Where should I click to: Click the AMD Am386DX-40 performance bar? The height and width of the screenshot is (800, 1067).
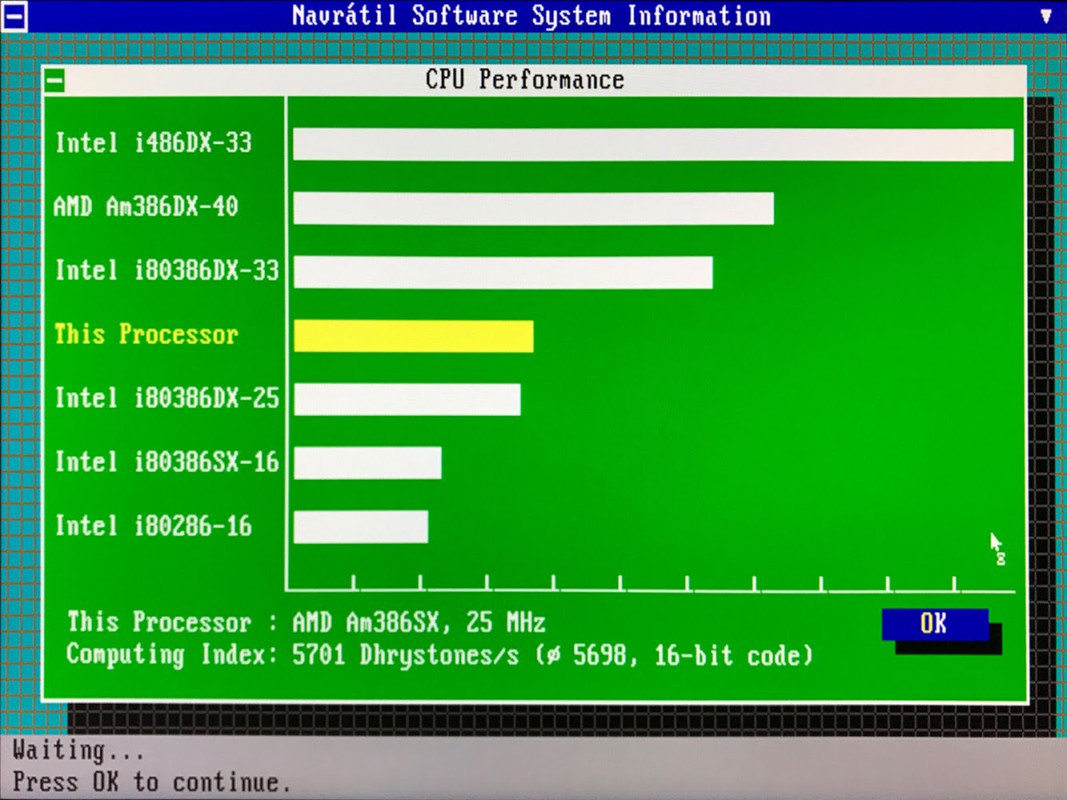(534, 208)
